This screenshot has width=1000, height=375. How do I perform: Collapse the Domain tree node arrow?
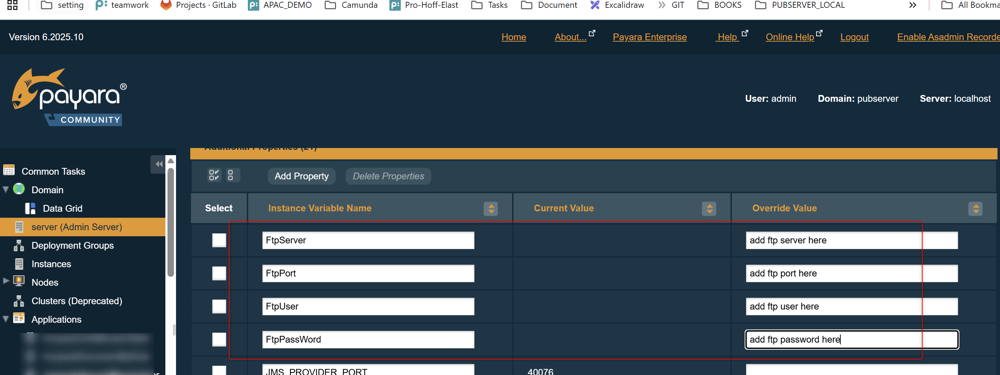6,189
